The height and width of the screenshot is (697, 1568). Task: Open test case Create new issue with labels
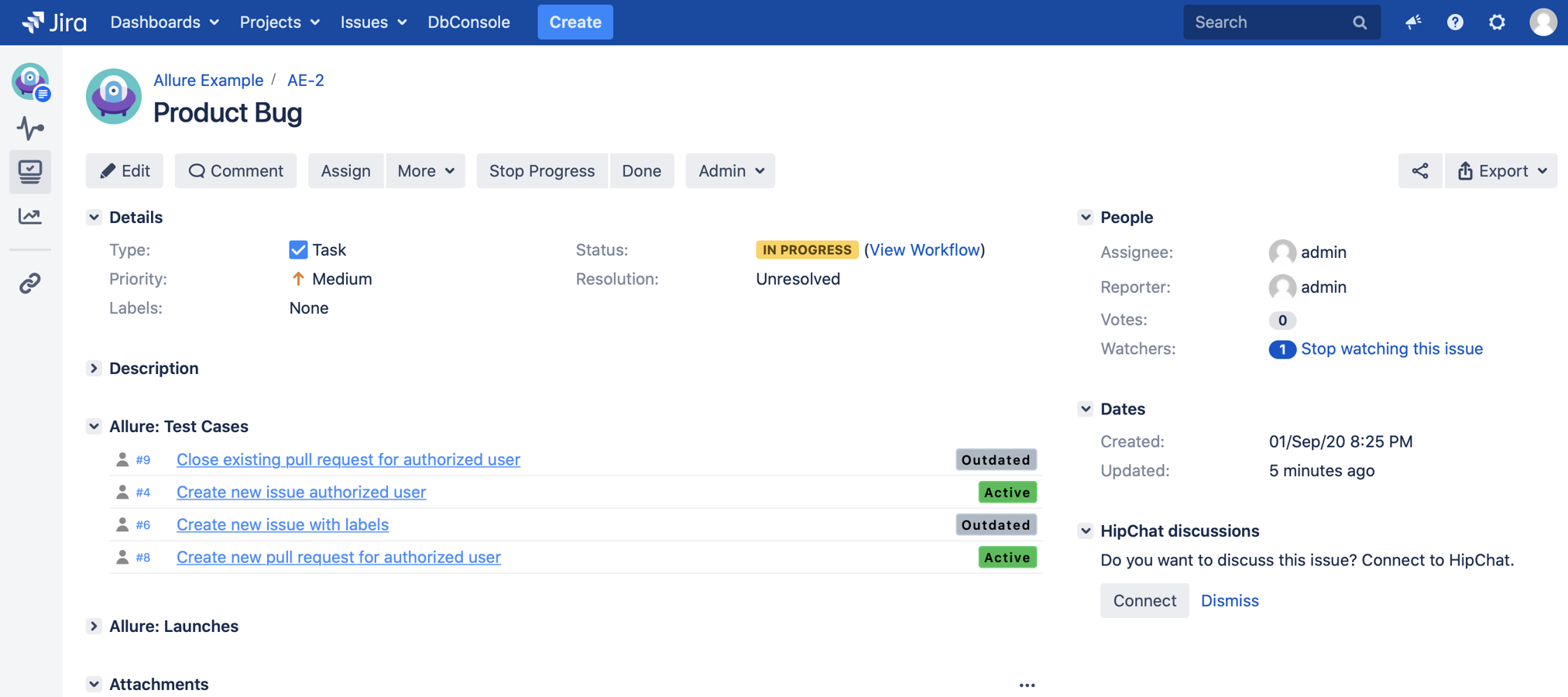coord(282,525)
